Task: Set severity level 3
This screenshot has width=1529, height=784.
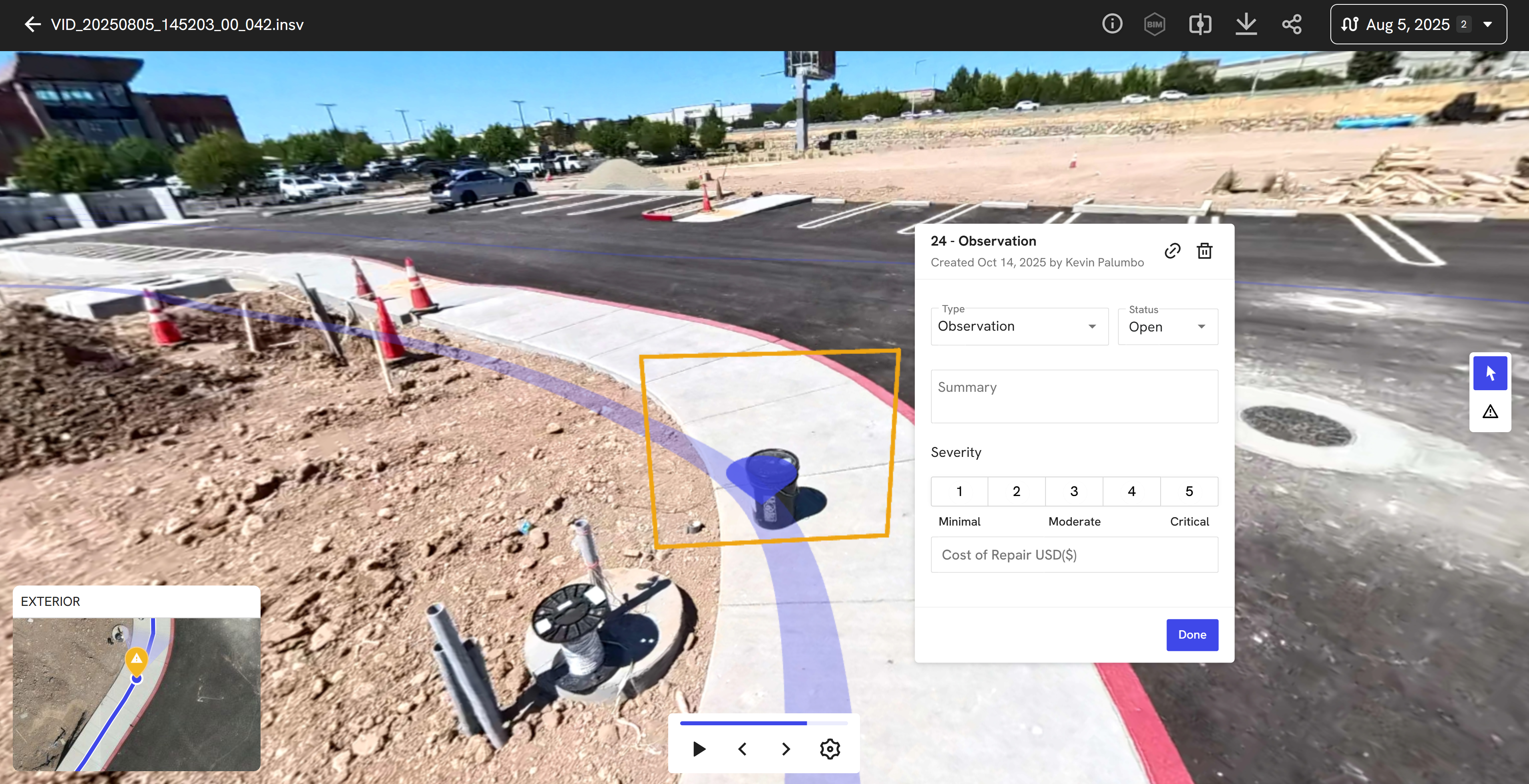Action: [1074, 491]
